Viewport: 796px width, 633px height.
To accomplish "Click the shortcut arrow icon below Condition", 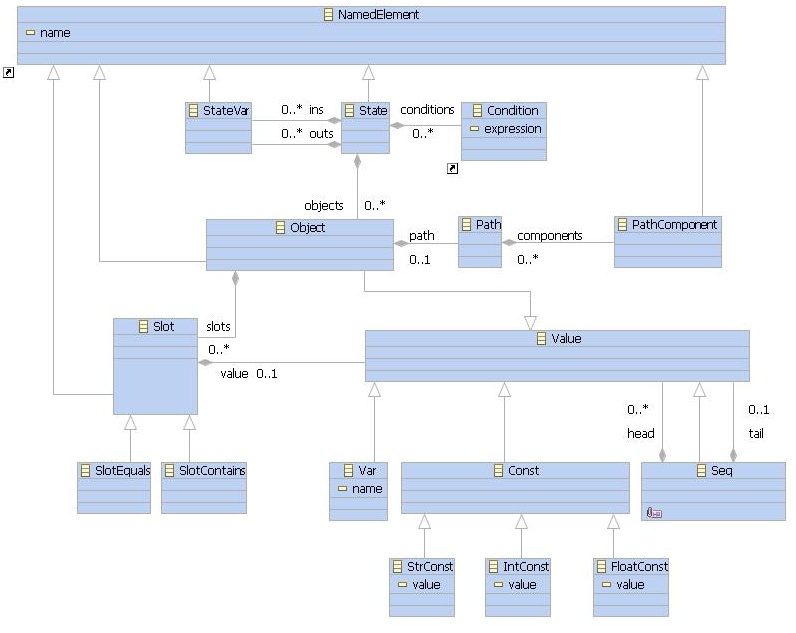I will pos(452,169).
